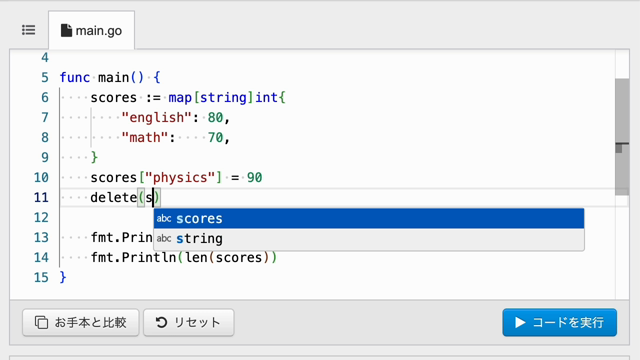Click the reset circular arrow icon
This screenshot has width=640, height=360.
coord(161,322)
